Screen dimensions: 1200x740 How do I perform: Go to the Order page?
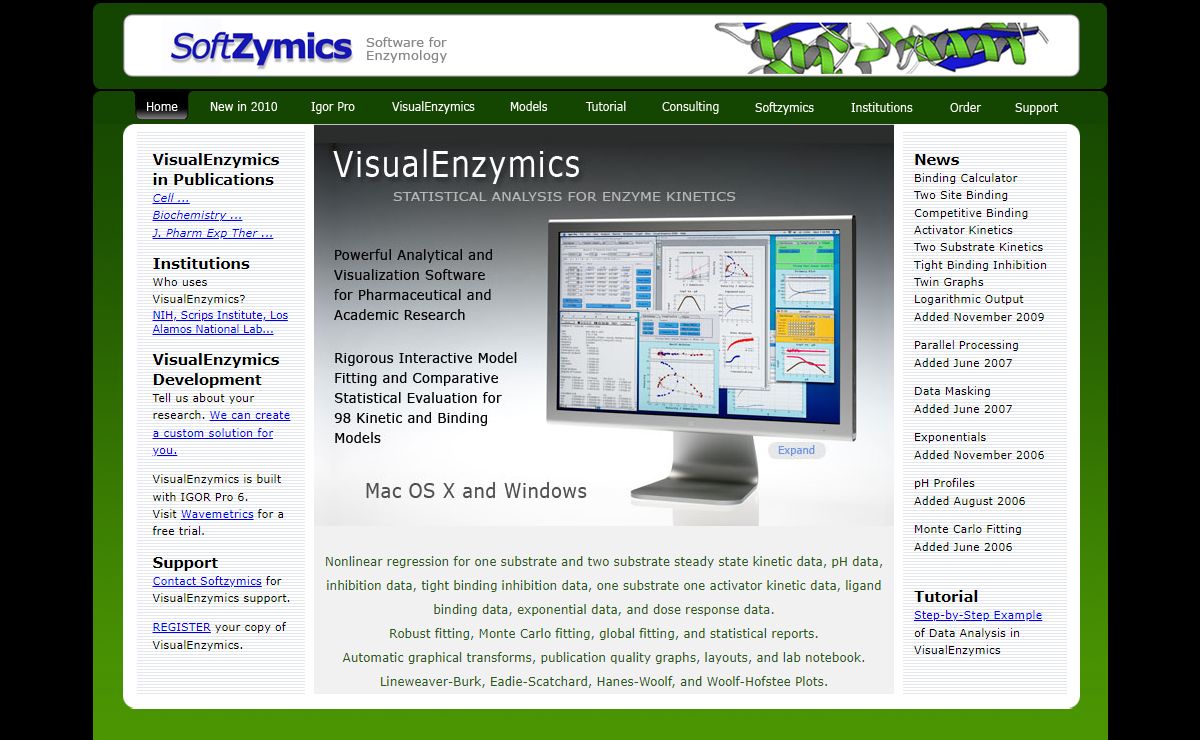pos(965,108)
